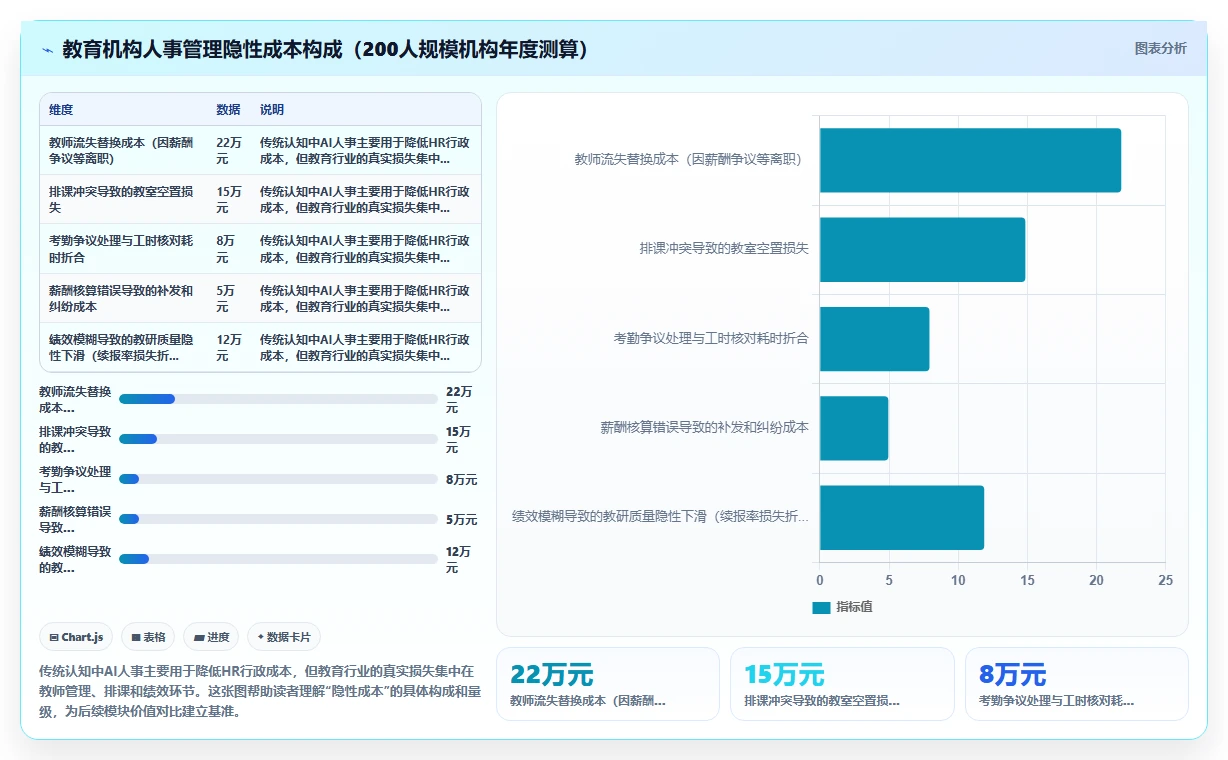Click the chart bar for 薪酬核算错误导致的补发
1228x760 pixels.
click(854, 428)
